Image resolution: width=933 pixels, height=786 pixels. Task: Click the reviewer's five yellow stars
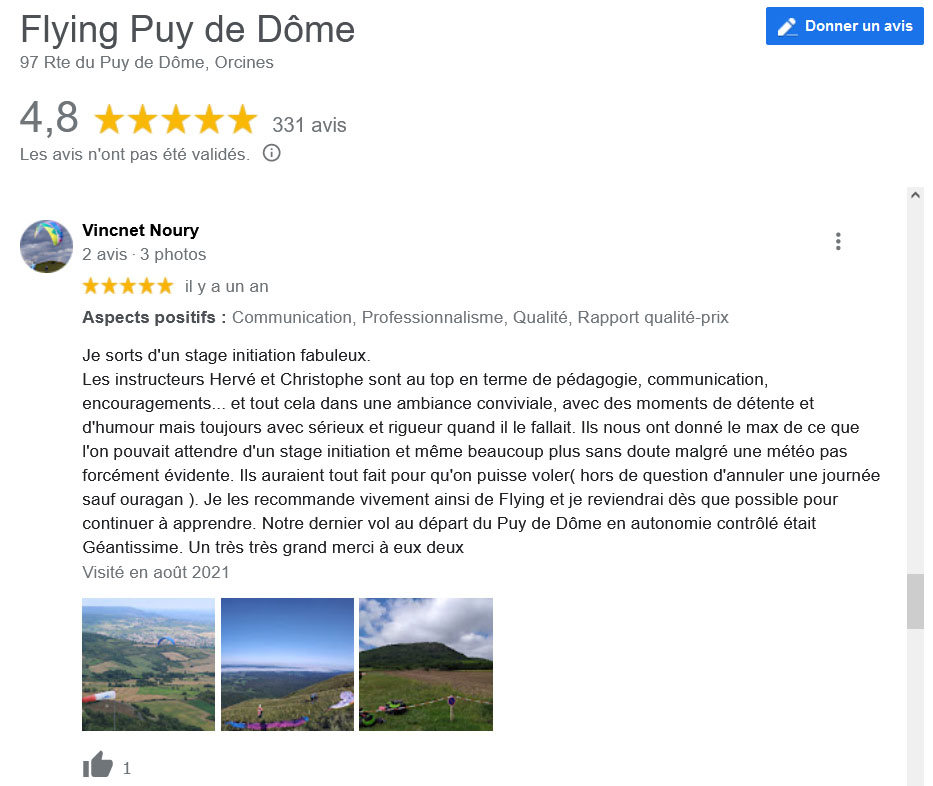coord(128,286)
